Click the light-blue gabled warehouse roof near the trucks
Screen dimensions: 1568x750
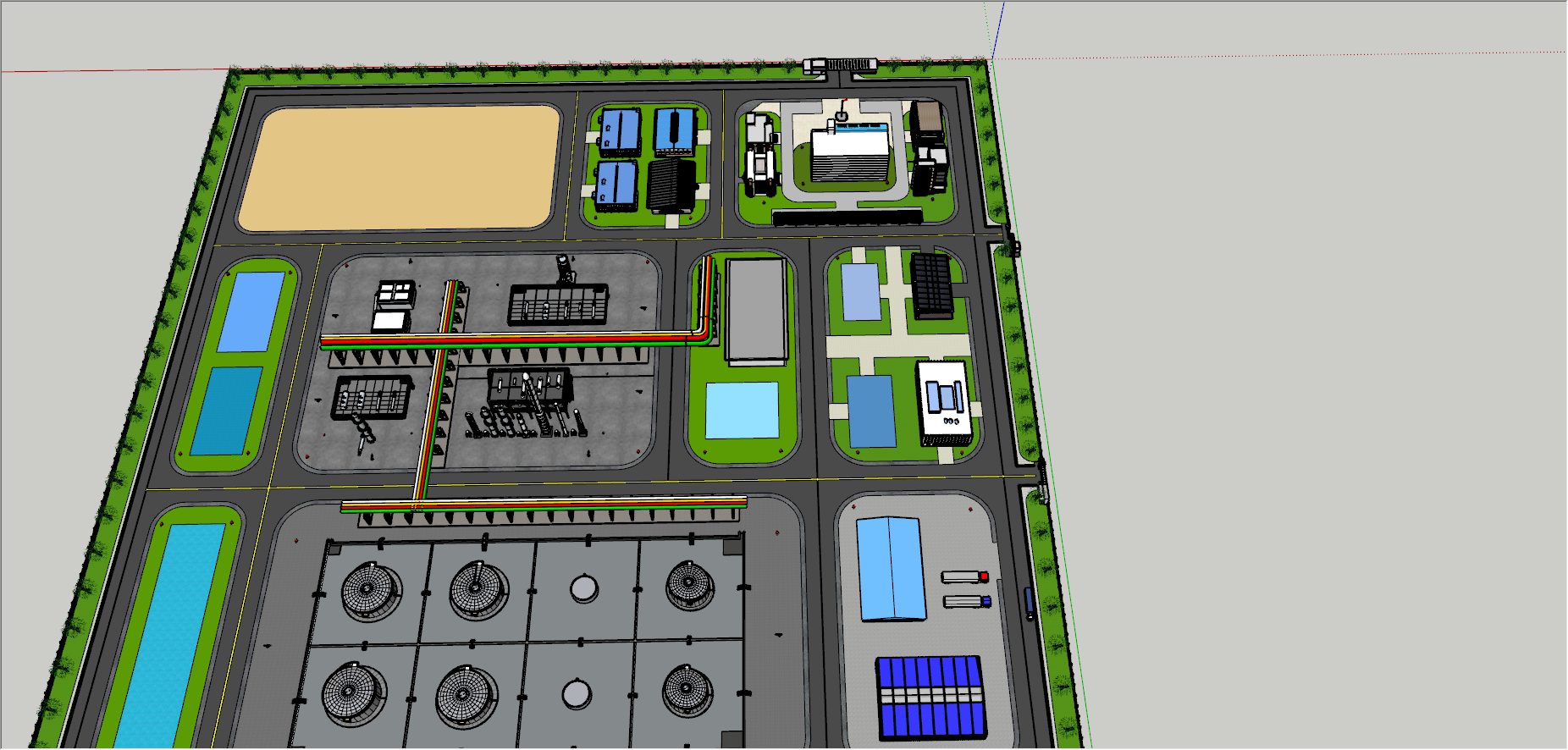coord(891,569)
